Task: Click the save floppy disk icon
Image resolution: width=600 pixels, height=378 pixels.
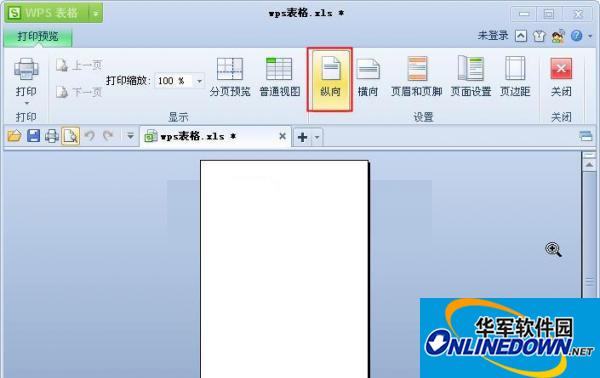Action: [x=33, y=136]
